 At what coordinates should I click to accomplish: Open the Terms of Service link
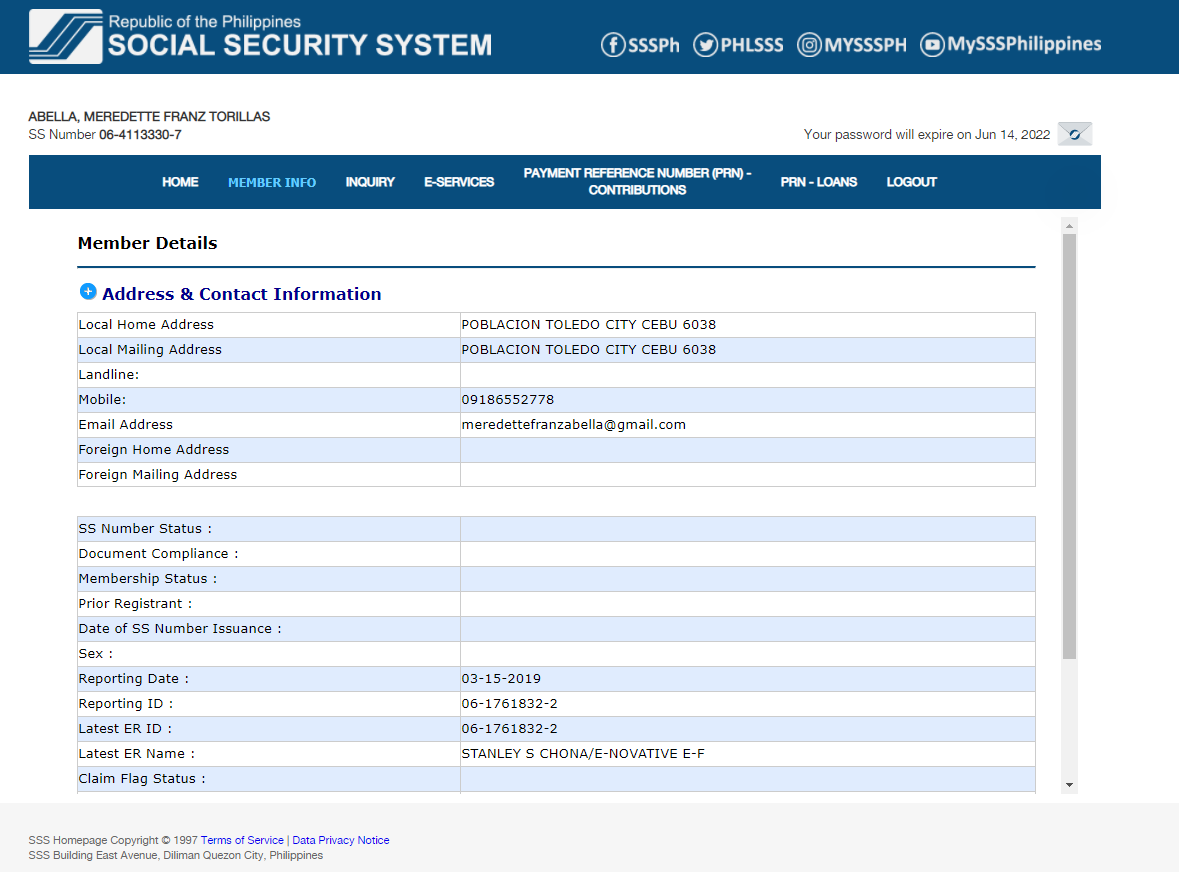(x=242, y=840)
